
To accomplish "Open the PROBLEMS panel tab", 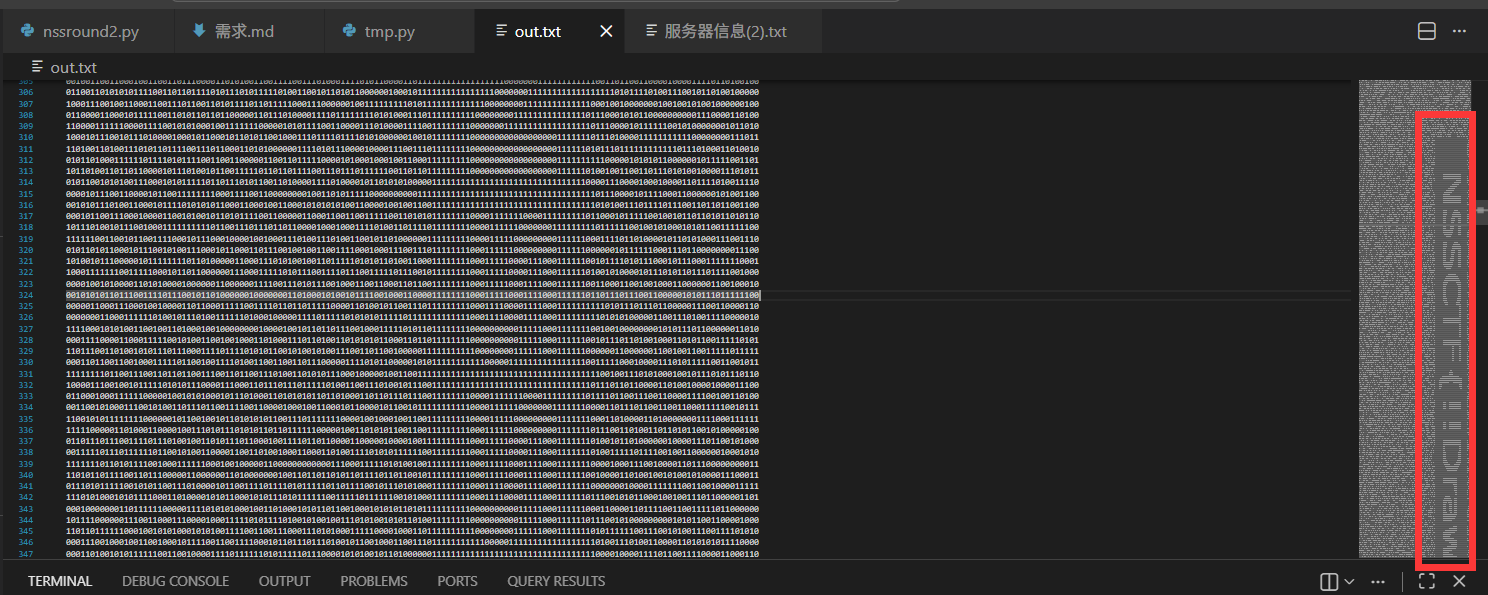I will point(374,580).
